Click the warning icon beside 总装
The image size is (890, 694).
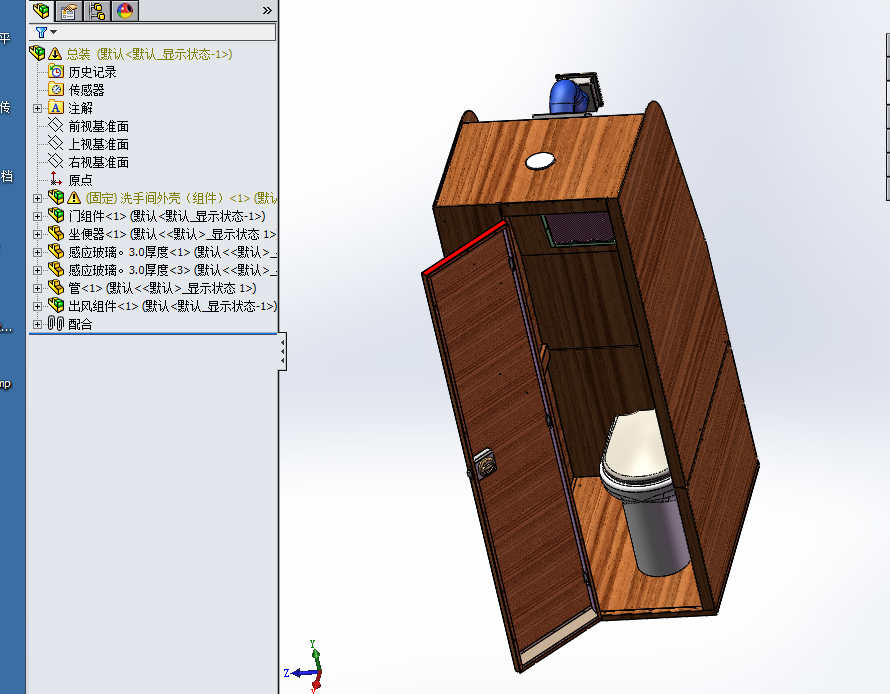[x=55, y=54]
